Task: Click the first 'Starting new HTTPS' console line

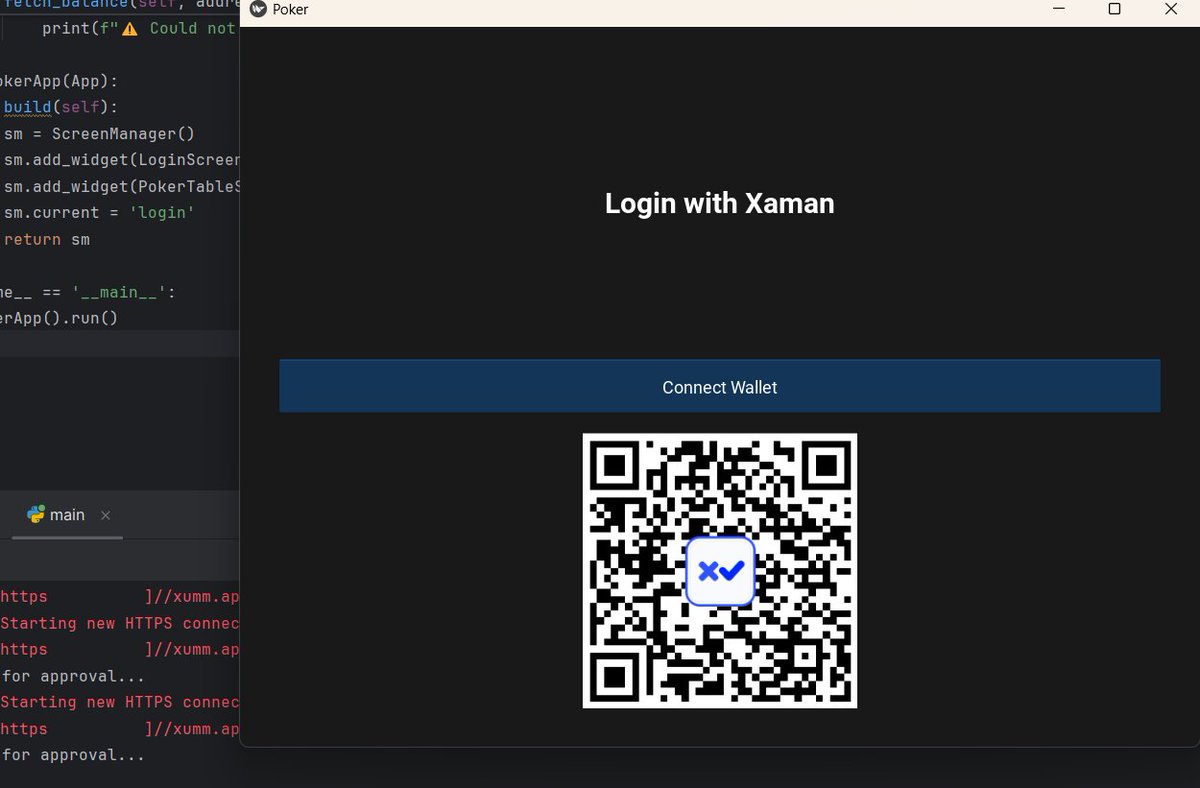Action: [x=119, y=623]
